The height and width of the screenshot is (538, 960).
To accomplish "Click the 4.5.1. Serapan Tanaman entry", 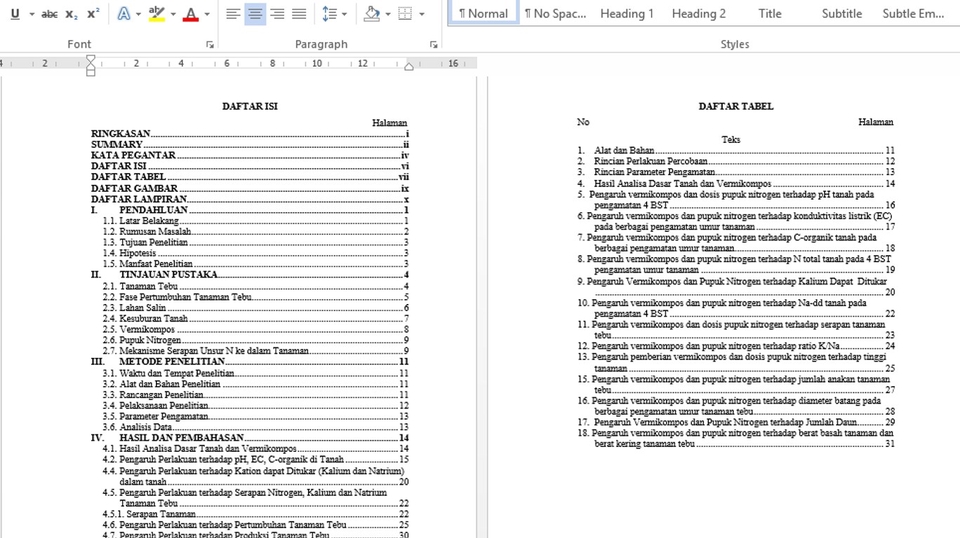I will tap(255, 514).
